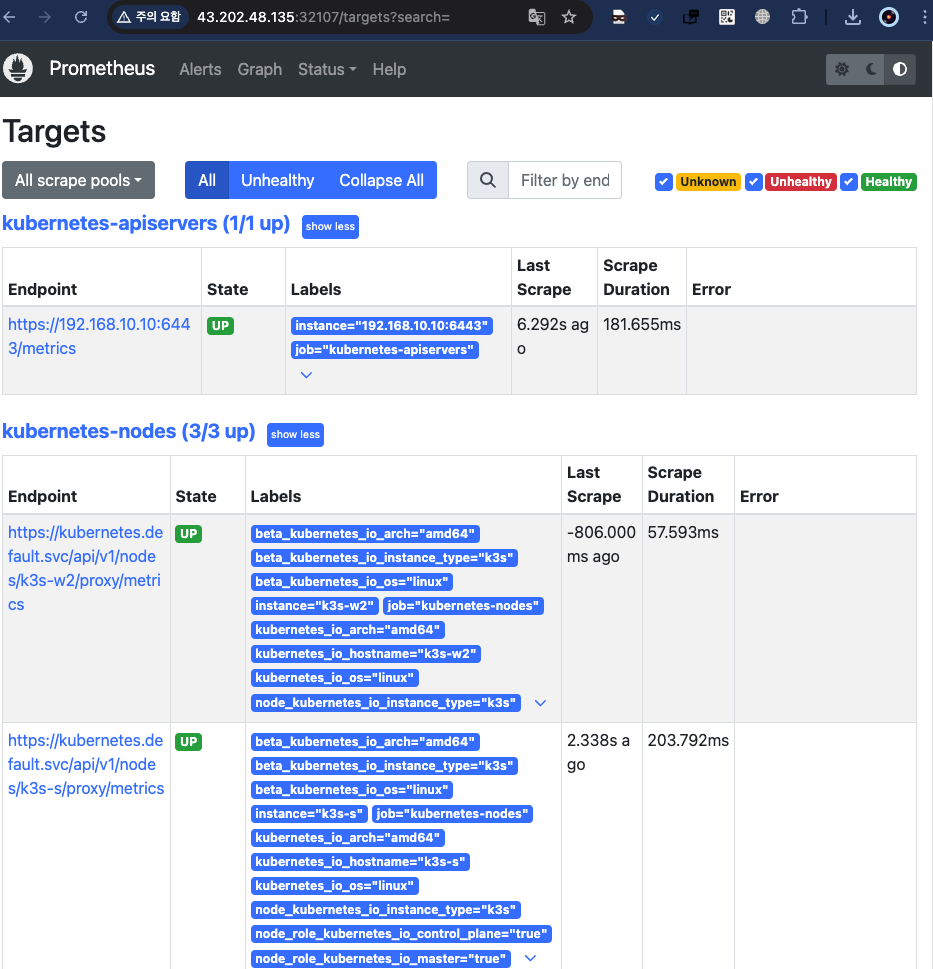Open the Graph page

260,69
